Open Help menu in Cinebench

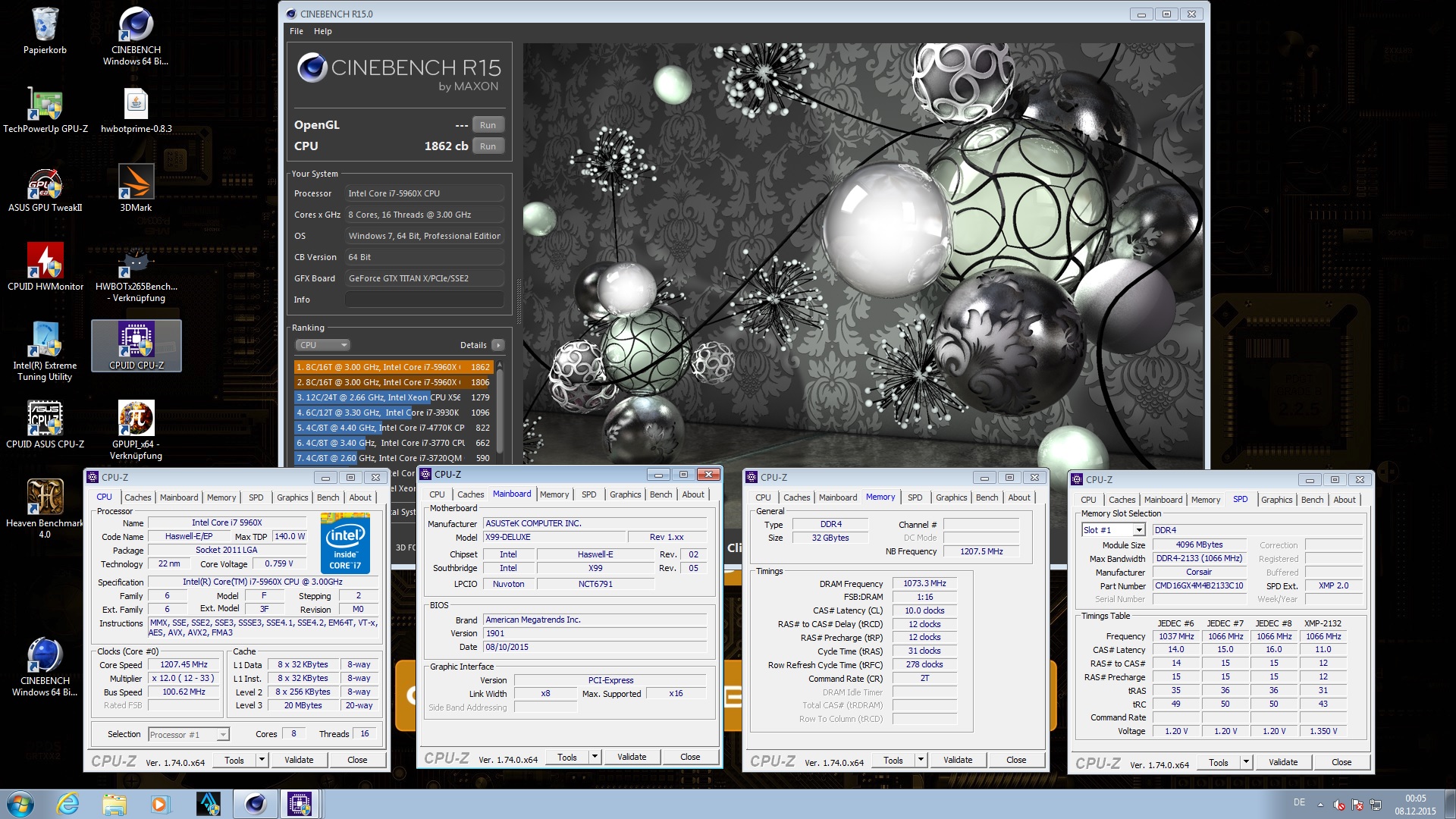click(x=323, y=31)
